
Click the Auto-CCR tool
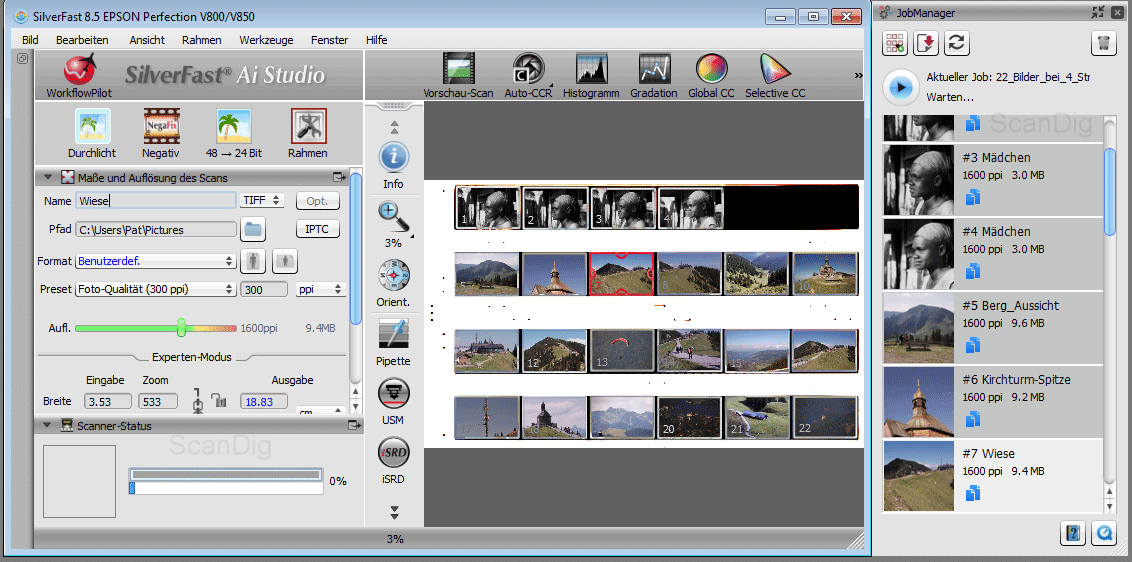528,70
